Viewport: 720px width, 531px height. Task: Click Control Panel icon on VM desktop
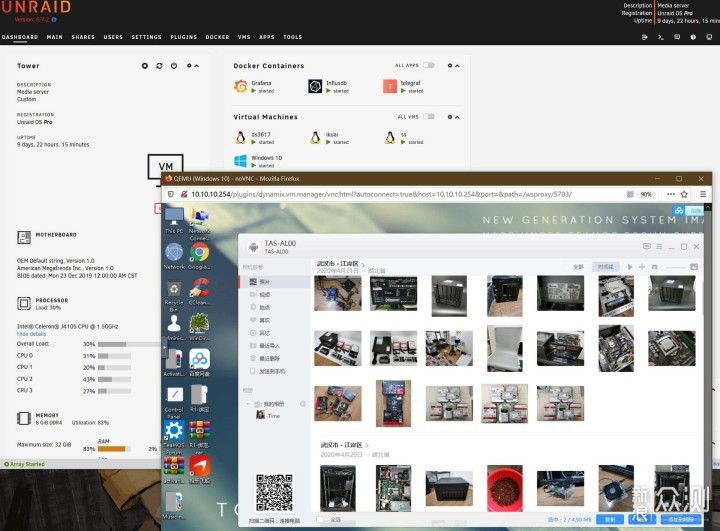pos(174,395)
